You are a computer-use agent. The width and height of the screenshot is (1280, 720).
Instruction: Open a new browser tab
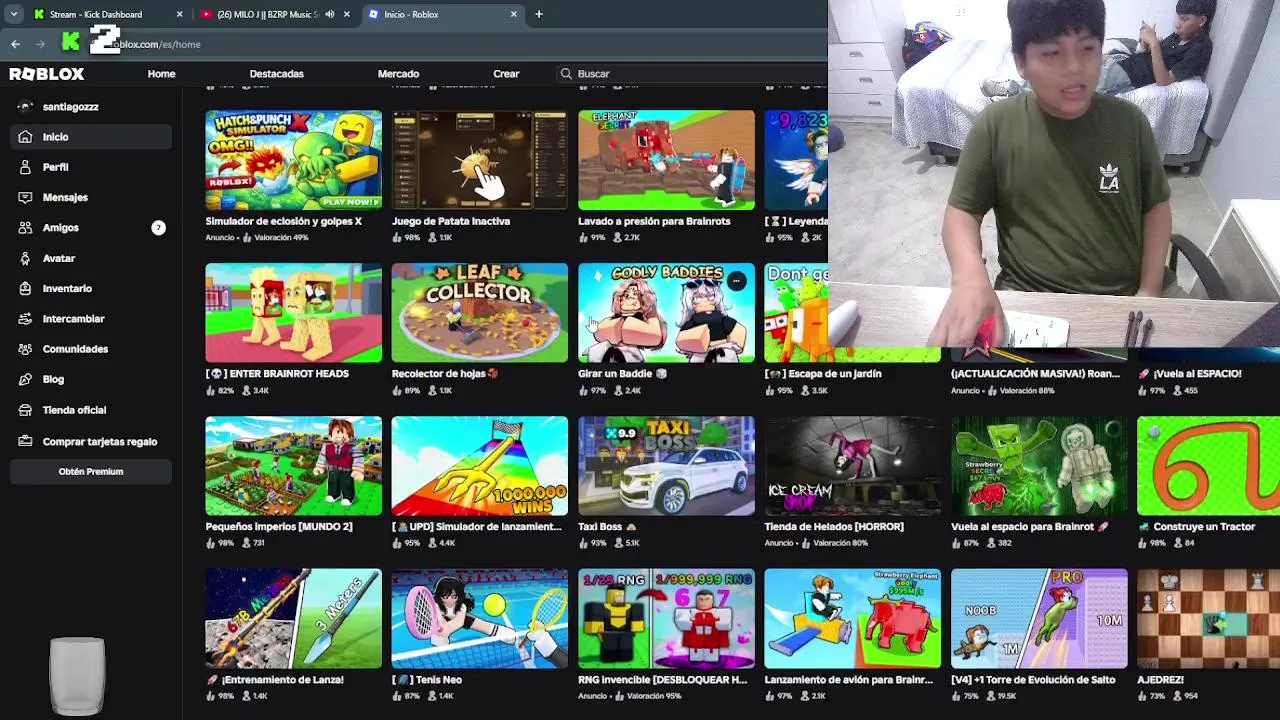pyautogui.click(x=539, y=14)
